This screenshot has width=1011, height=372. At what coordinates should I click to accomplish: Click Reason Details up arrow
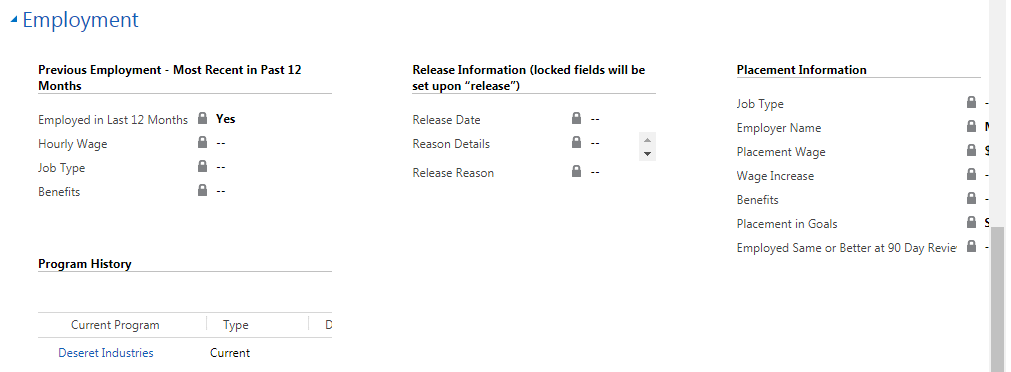647,140
